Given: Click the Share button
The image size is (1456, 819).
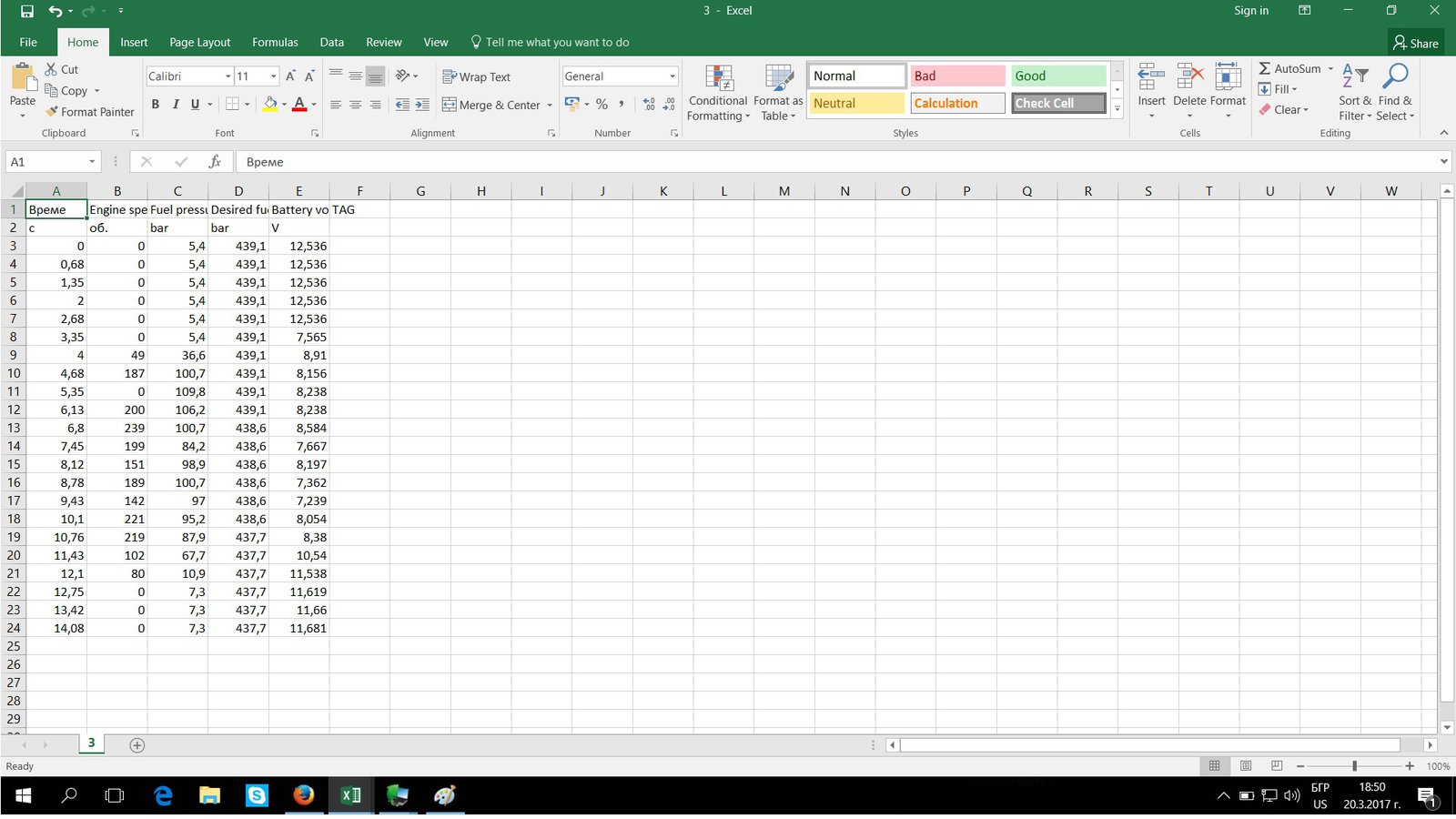Looking at the screenshot, I should pos(1415,43).
